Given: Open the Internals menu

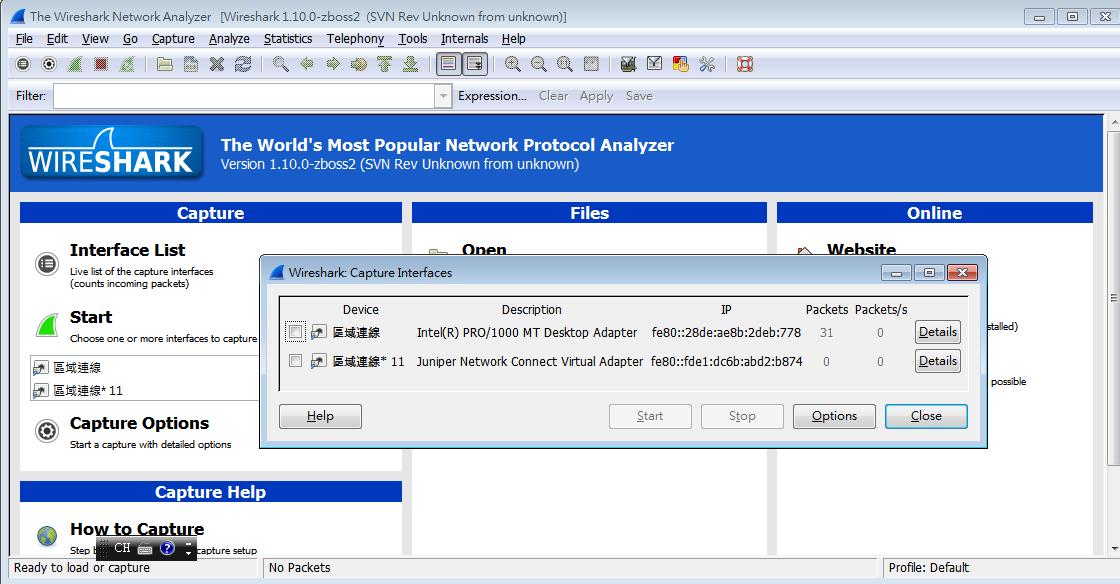Looking at the screenshot, I should pyautogui.click(x=464, y=39).
